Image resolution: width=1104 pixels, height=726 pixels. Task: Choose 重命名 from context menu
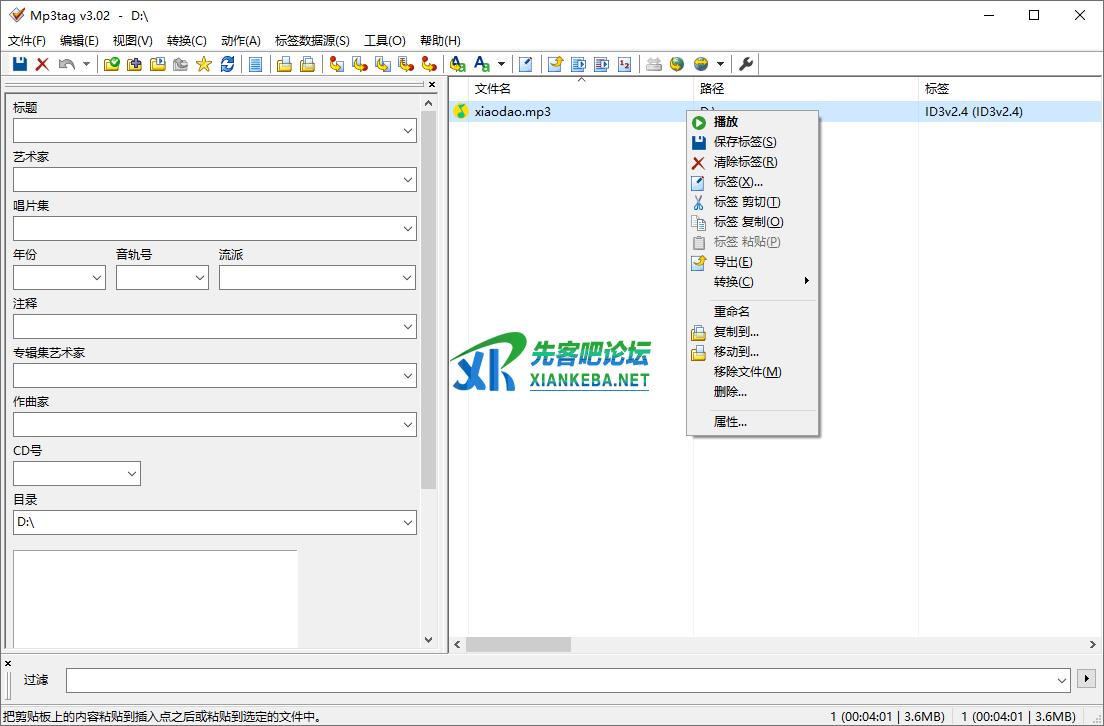click(731, 312)
